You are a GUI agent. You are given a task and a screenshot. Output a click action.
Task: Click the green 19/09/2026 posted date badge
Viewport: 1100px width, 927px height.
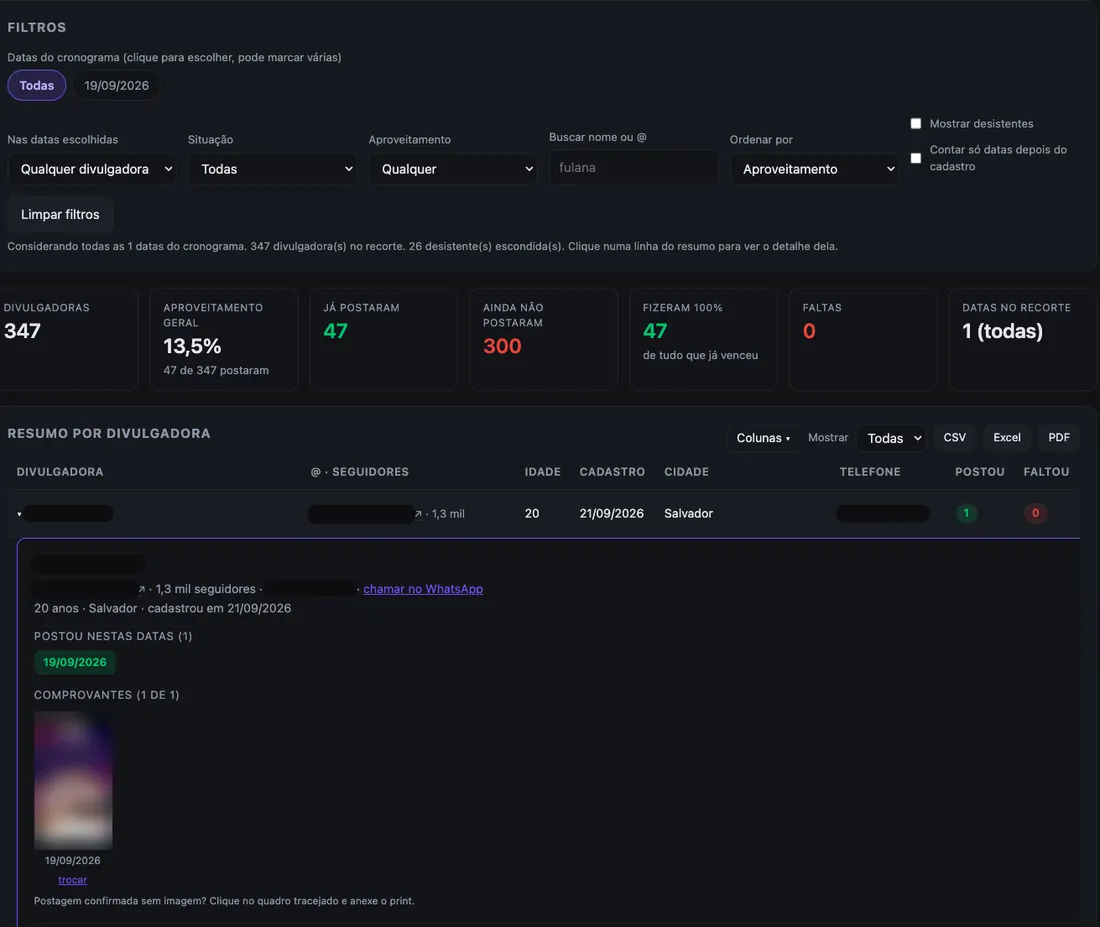[75, 662]
